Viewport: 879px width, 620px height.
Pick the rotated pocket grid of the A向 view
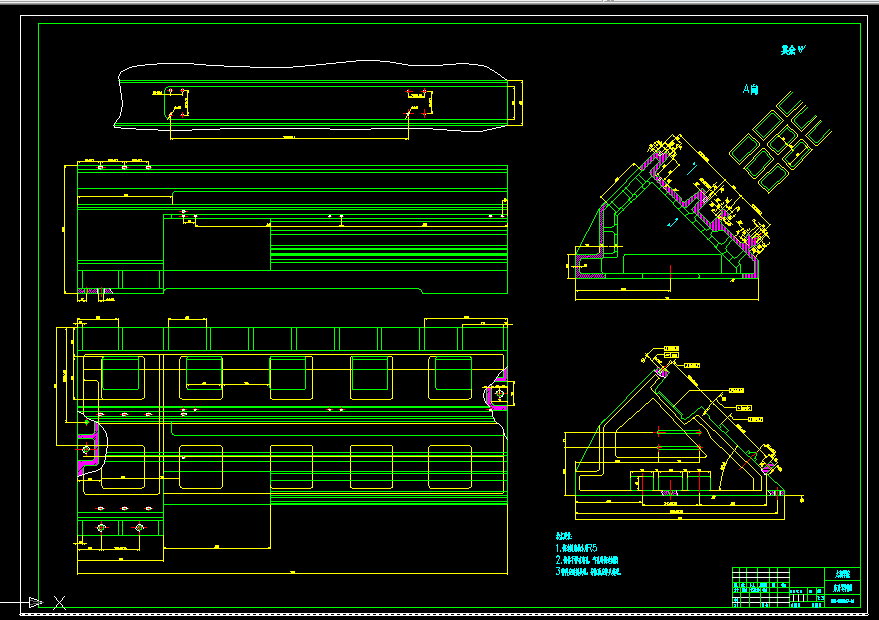780,142
